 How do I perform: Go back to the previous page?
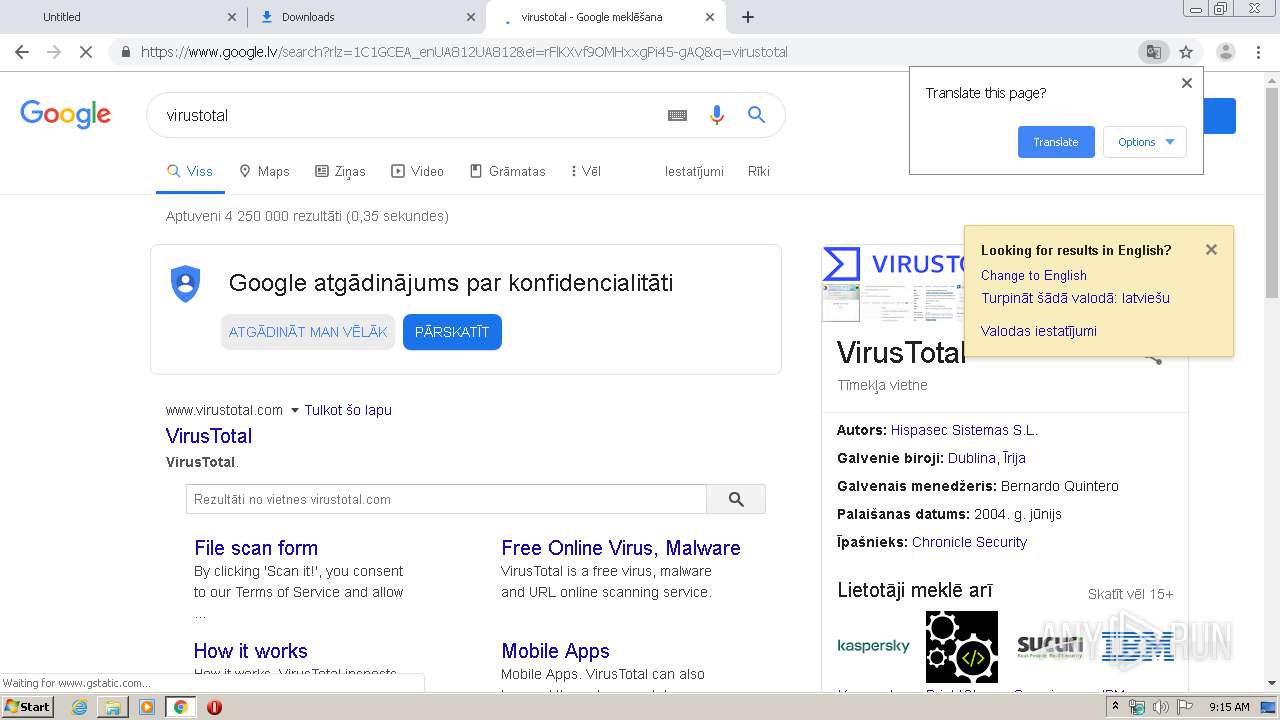pos(22,52)
